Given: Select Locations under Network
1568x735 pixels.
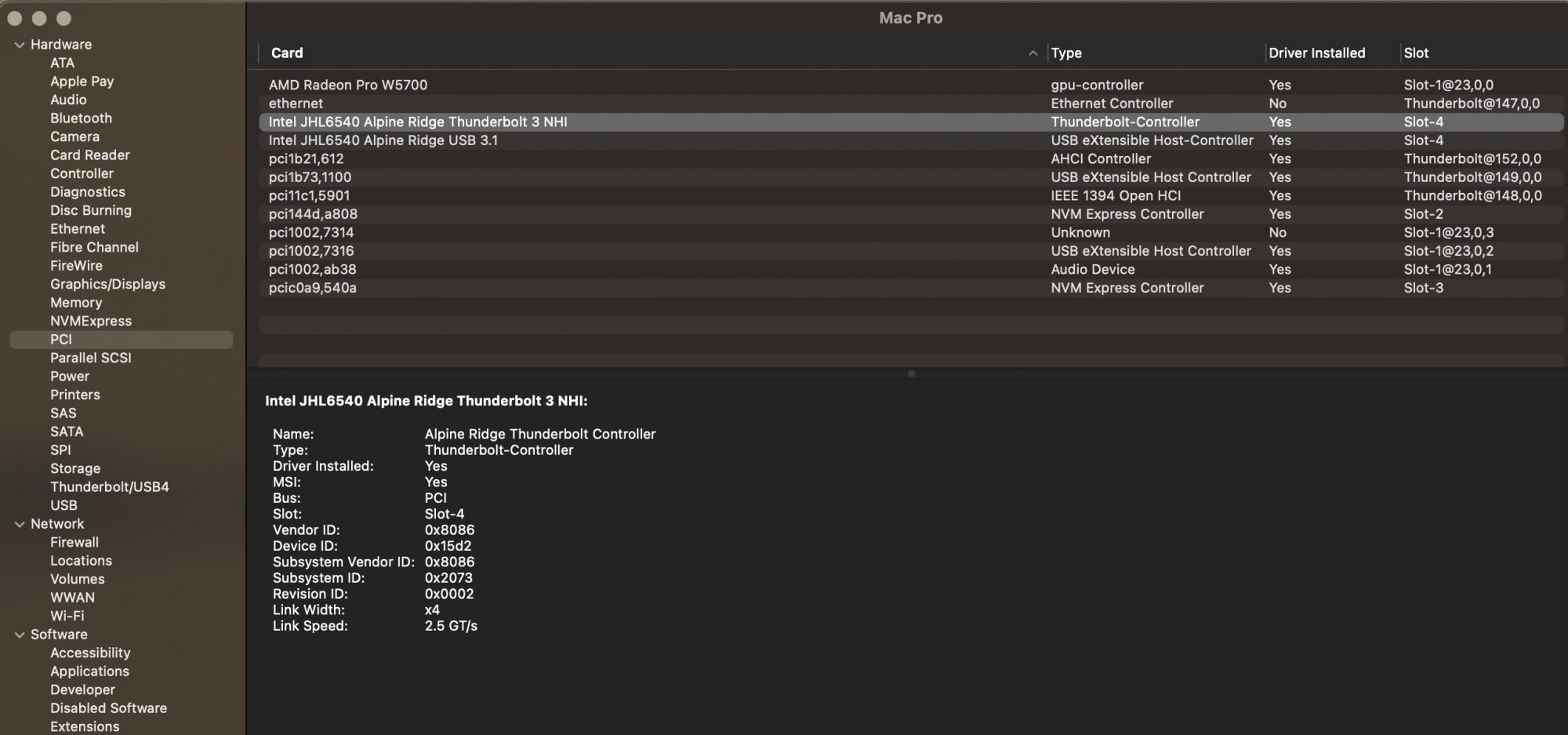Looking at the screenshot, I should point(81,561).
